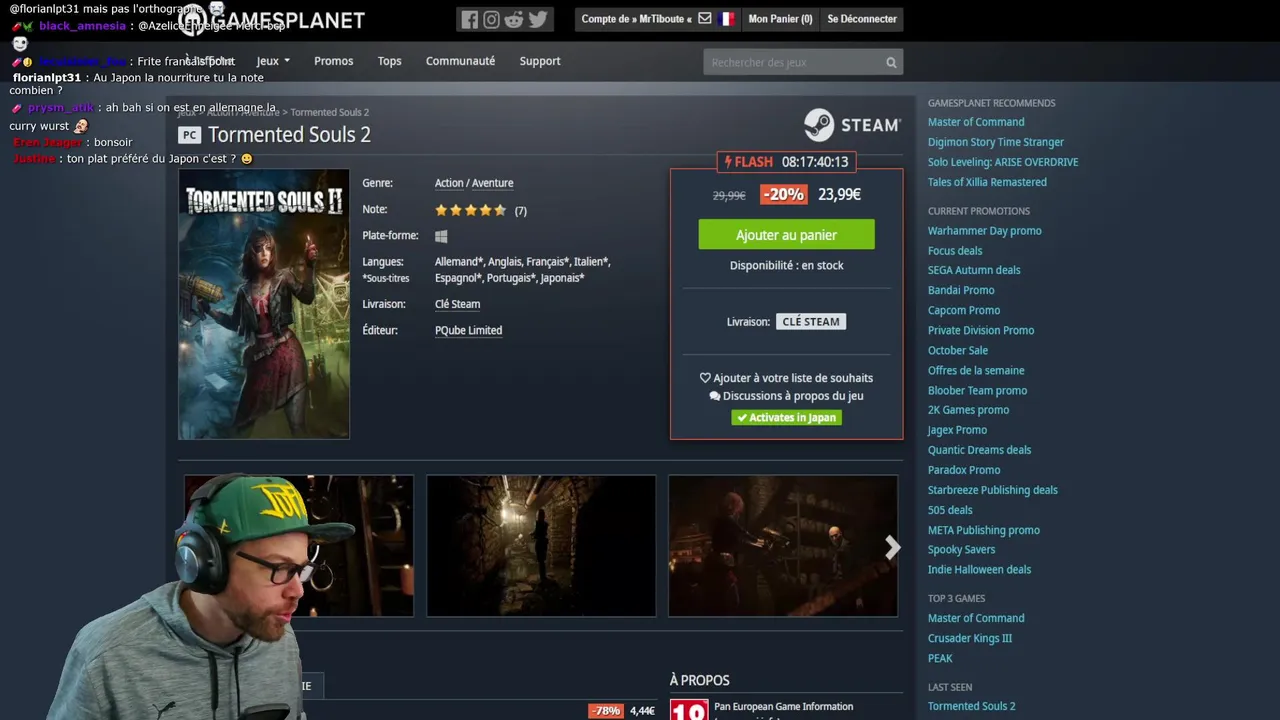Click the Activates in Japan badge
Viewport: 1280px width, 720px height.
tap(786, 417)
